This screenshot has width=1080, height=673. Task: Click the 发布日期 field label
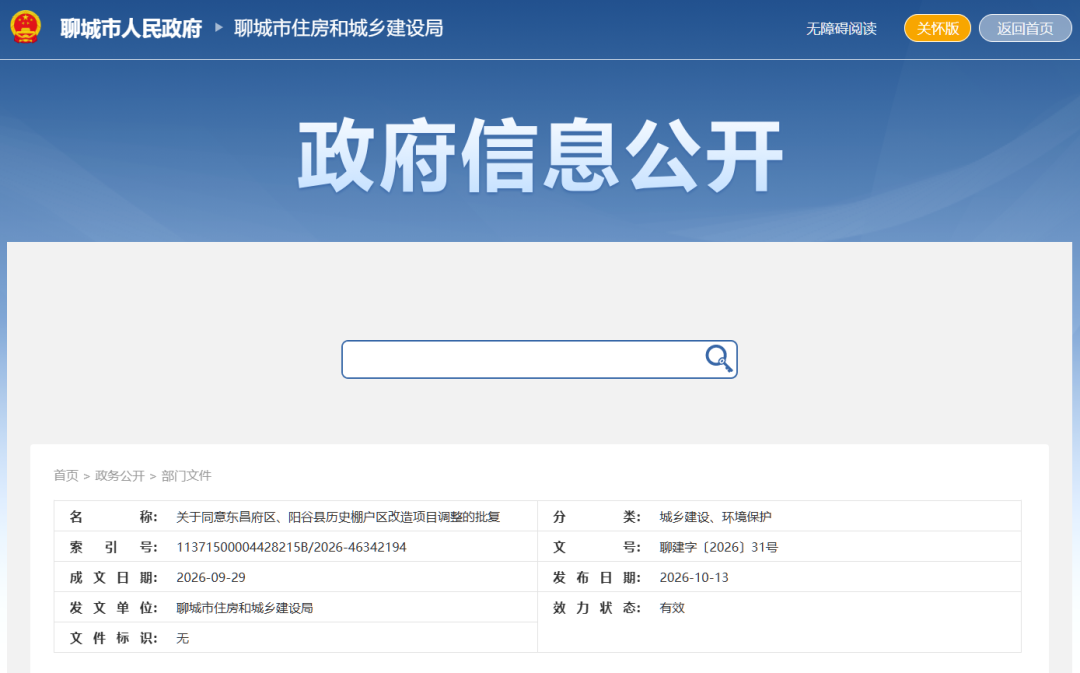point(596,577)
